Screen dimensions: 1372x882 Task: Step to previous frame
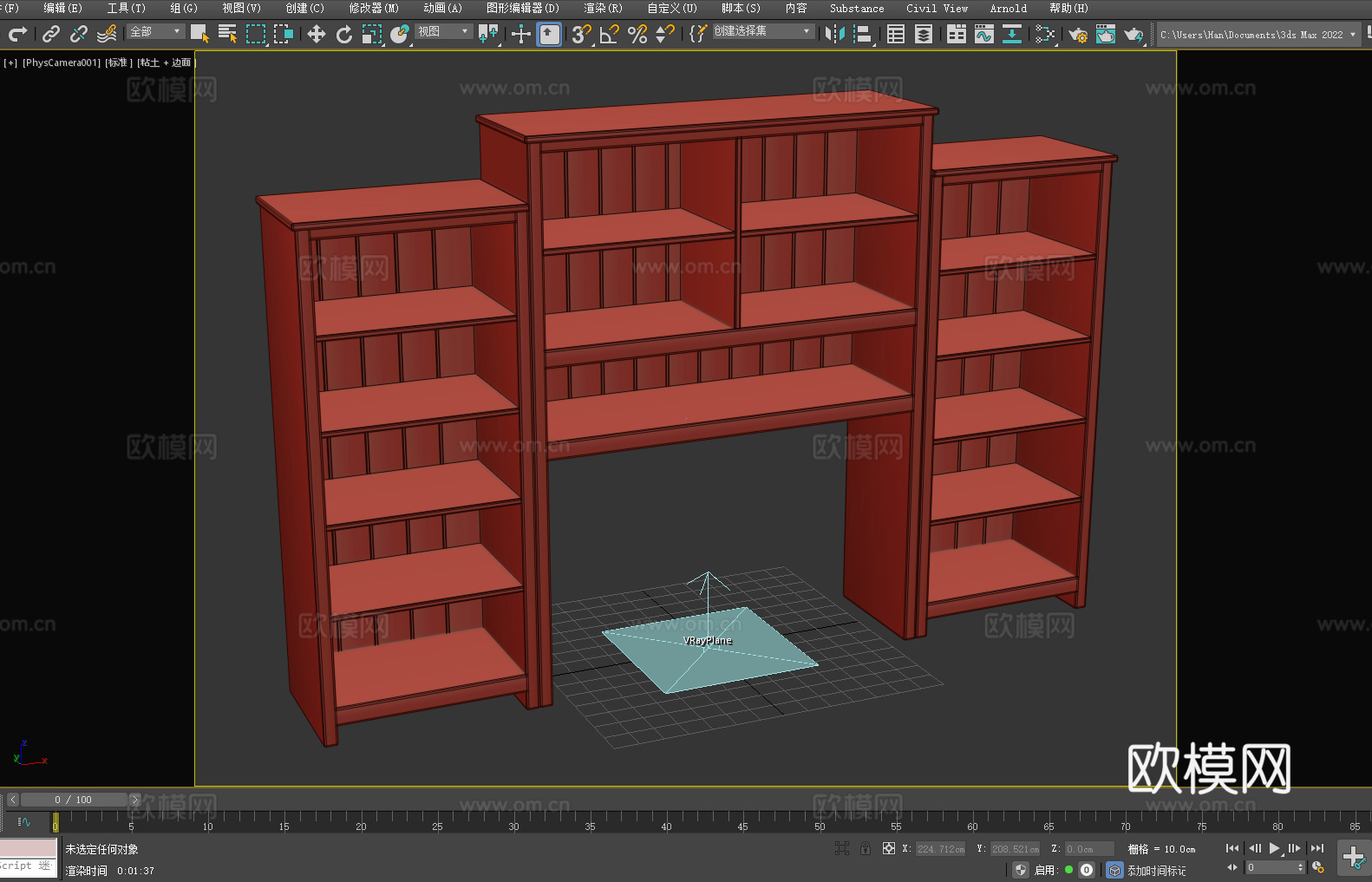pos(1254,848)
